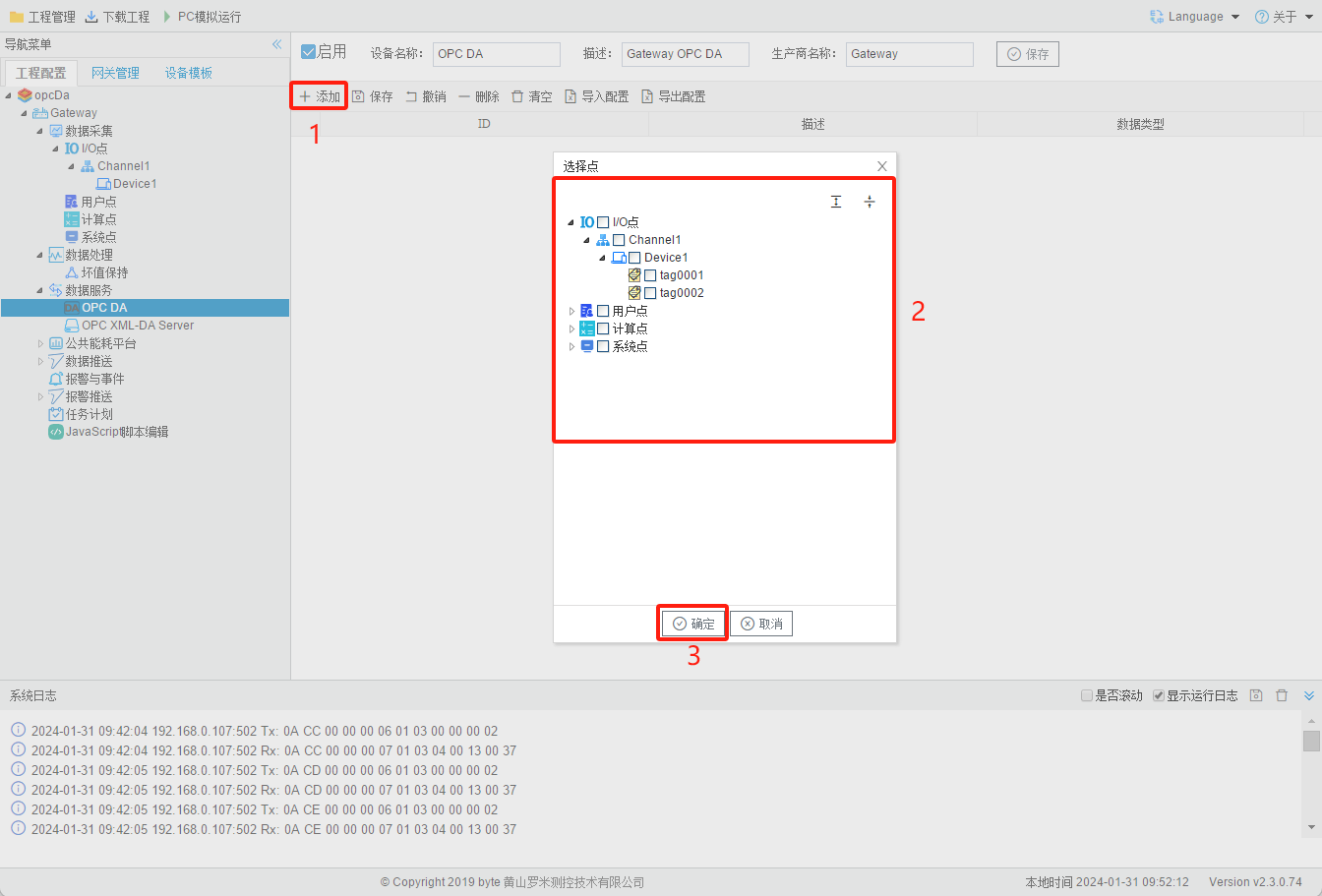Check the tag0001 checkbox

coord(650,275)
